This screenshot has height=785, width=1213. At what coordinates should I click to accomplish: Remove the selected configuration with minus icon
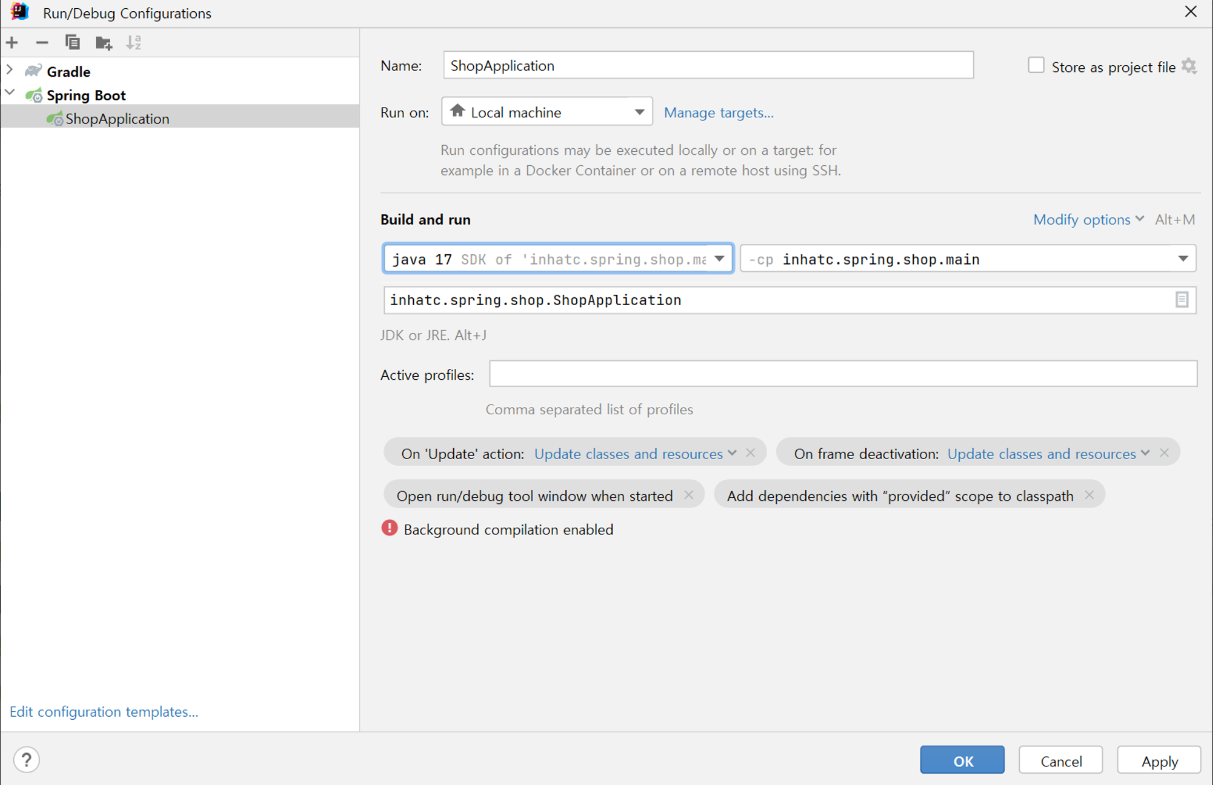point(42,43)
